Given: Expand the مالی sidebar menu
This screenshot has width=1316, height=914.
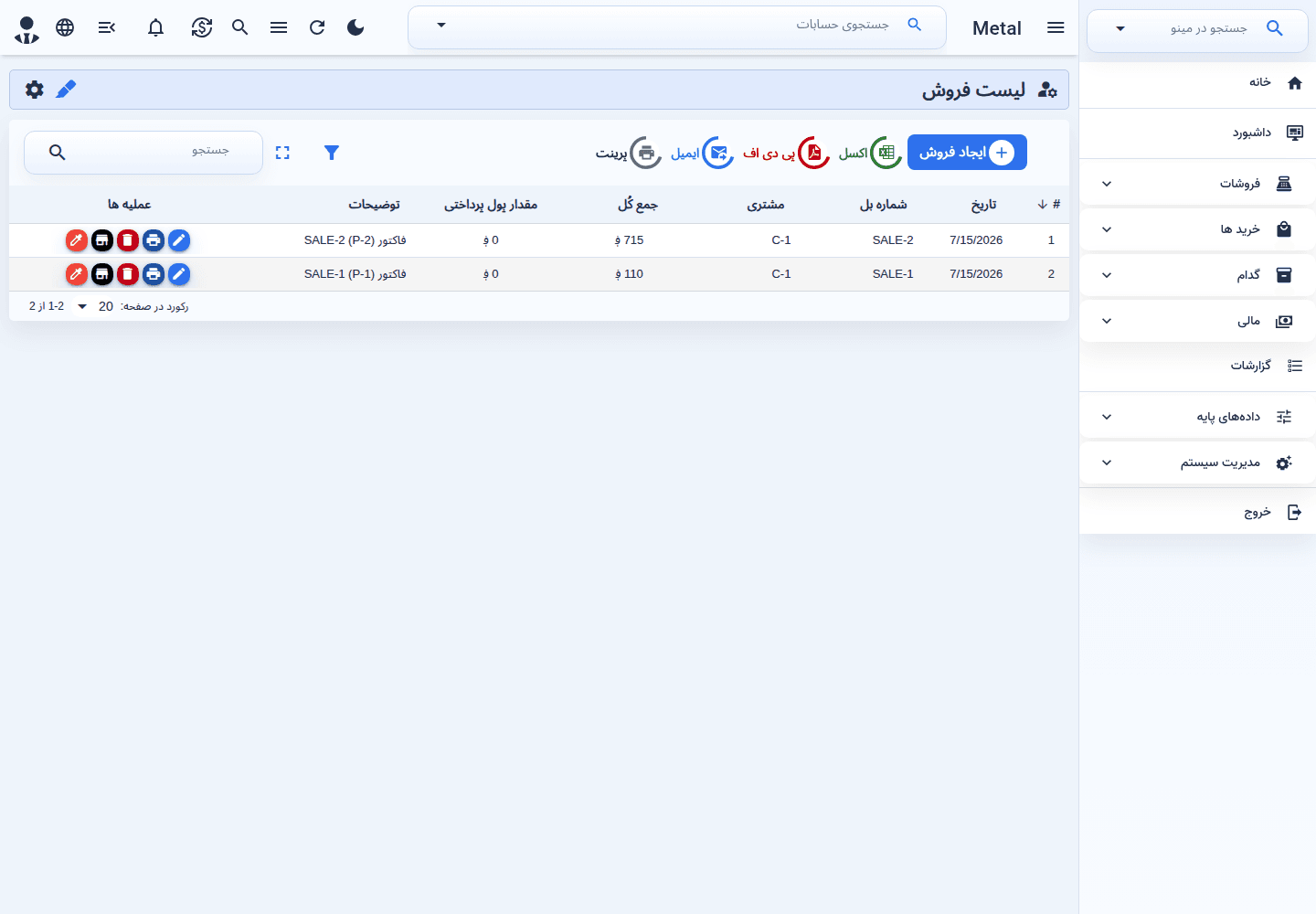Looking at the screenshot, I should click(1197, 321).
